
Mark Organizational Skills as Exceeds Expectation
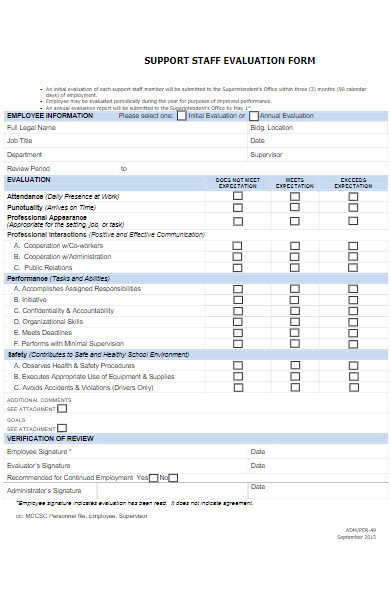click(353, 322)
